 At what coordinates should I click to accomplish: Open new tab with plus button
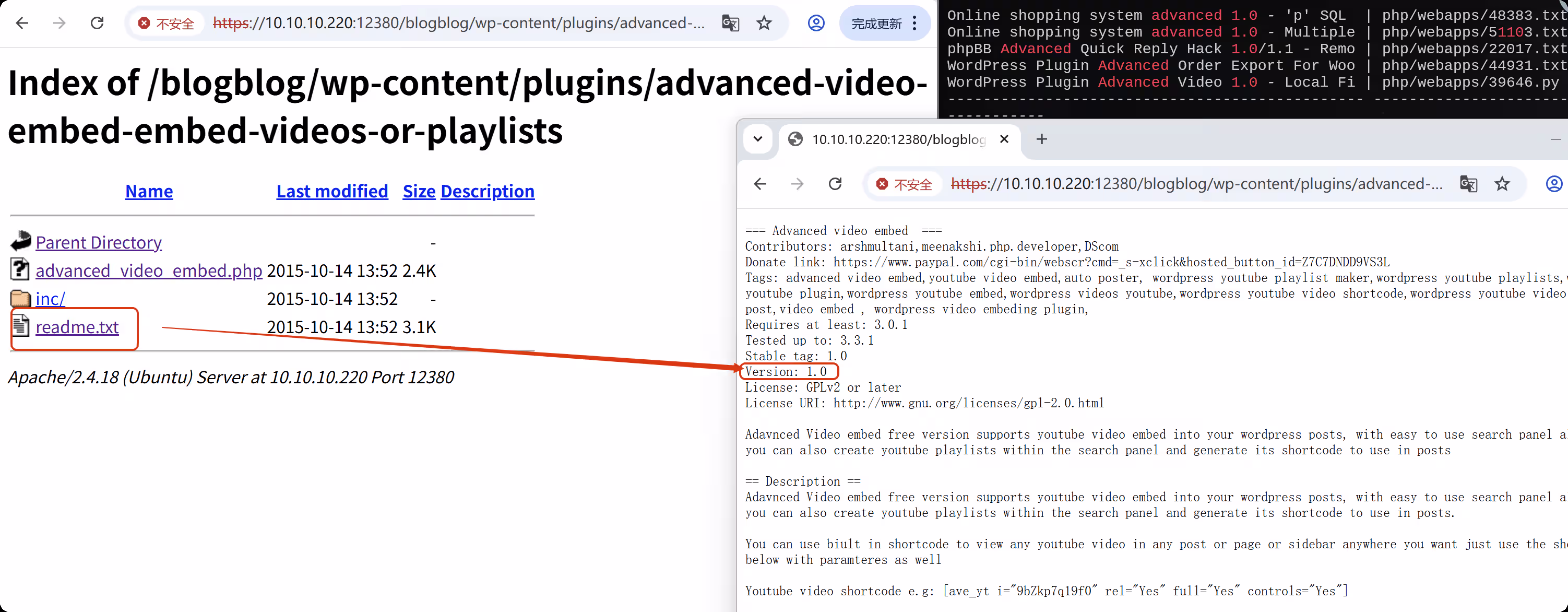pyautogui.click(x=1041, y=139)
